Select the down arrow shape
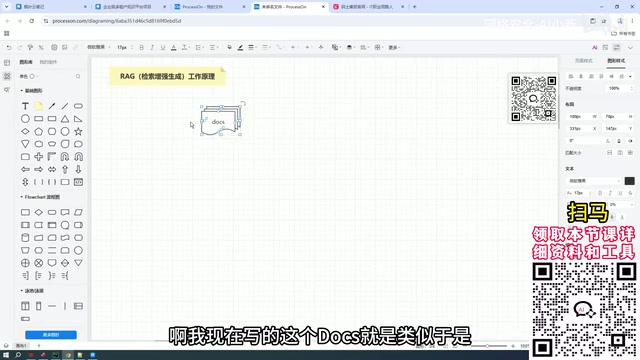Screen dimensions: 640x360 [78, 169]
